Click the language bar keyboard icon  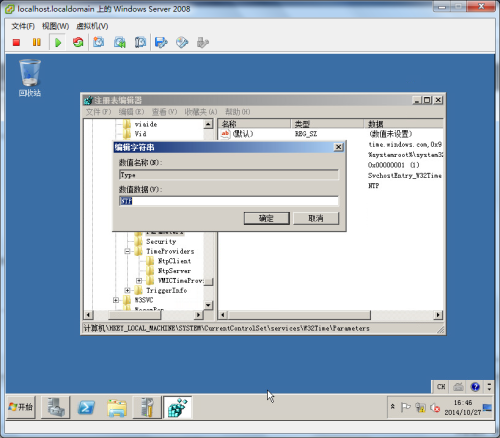458,387
